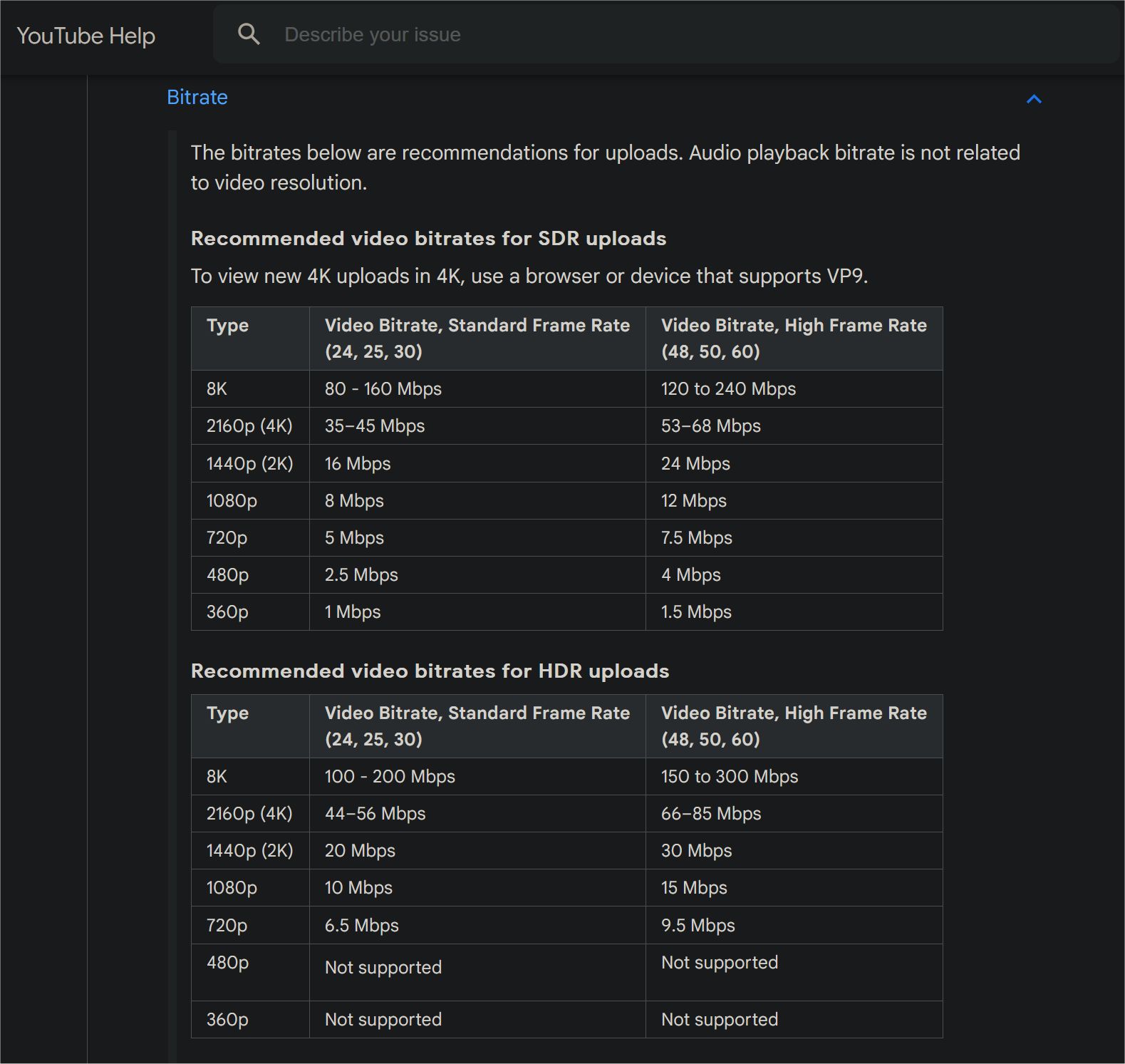1125x1064 pixels.
Task: Select the '53–68 Mbps' SDR cell
Action: (710, 425)
